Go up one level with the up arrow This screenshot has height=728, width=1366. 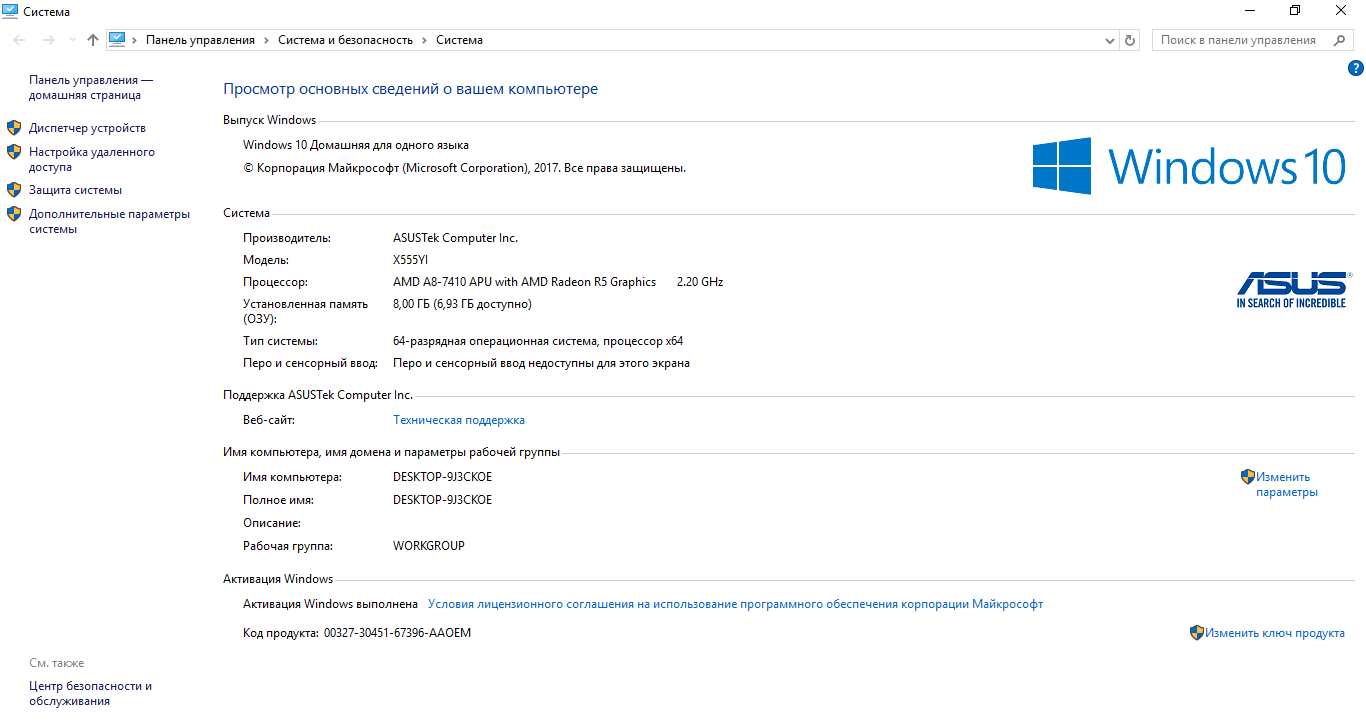[x=93, y=40]
